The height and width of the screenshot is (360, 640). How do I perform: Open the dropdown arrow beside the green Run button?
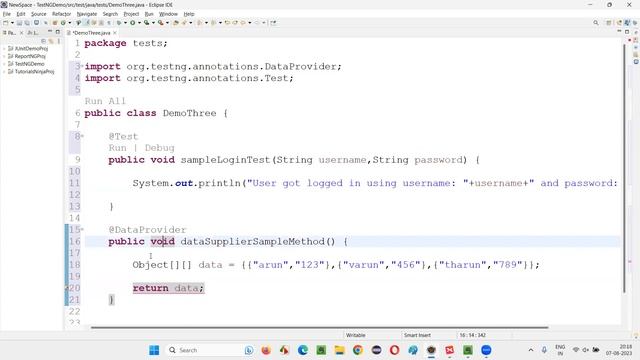(x=139, y=23)
